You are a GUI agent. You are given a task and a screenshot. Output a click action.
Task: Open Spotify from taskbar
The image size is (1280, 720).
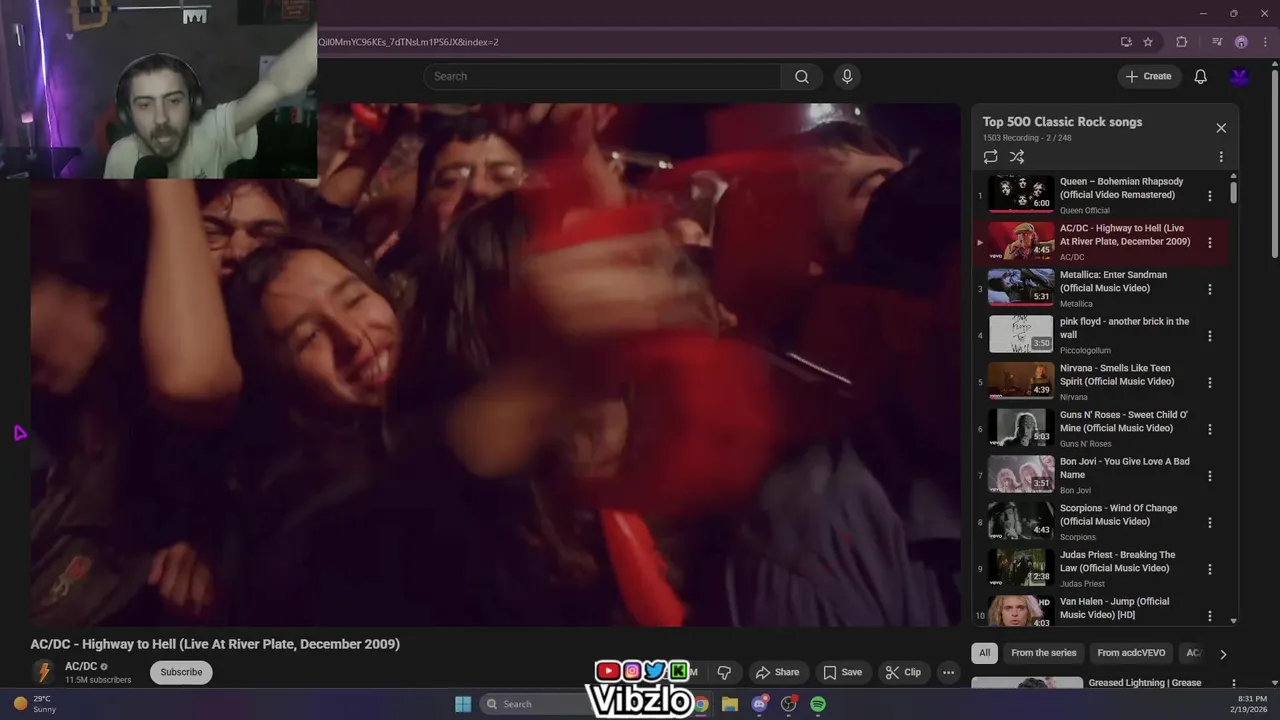coord(818,704)
